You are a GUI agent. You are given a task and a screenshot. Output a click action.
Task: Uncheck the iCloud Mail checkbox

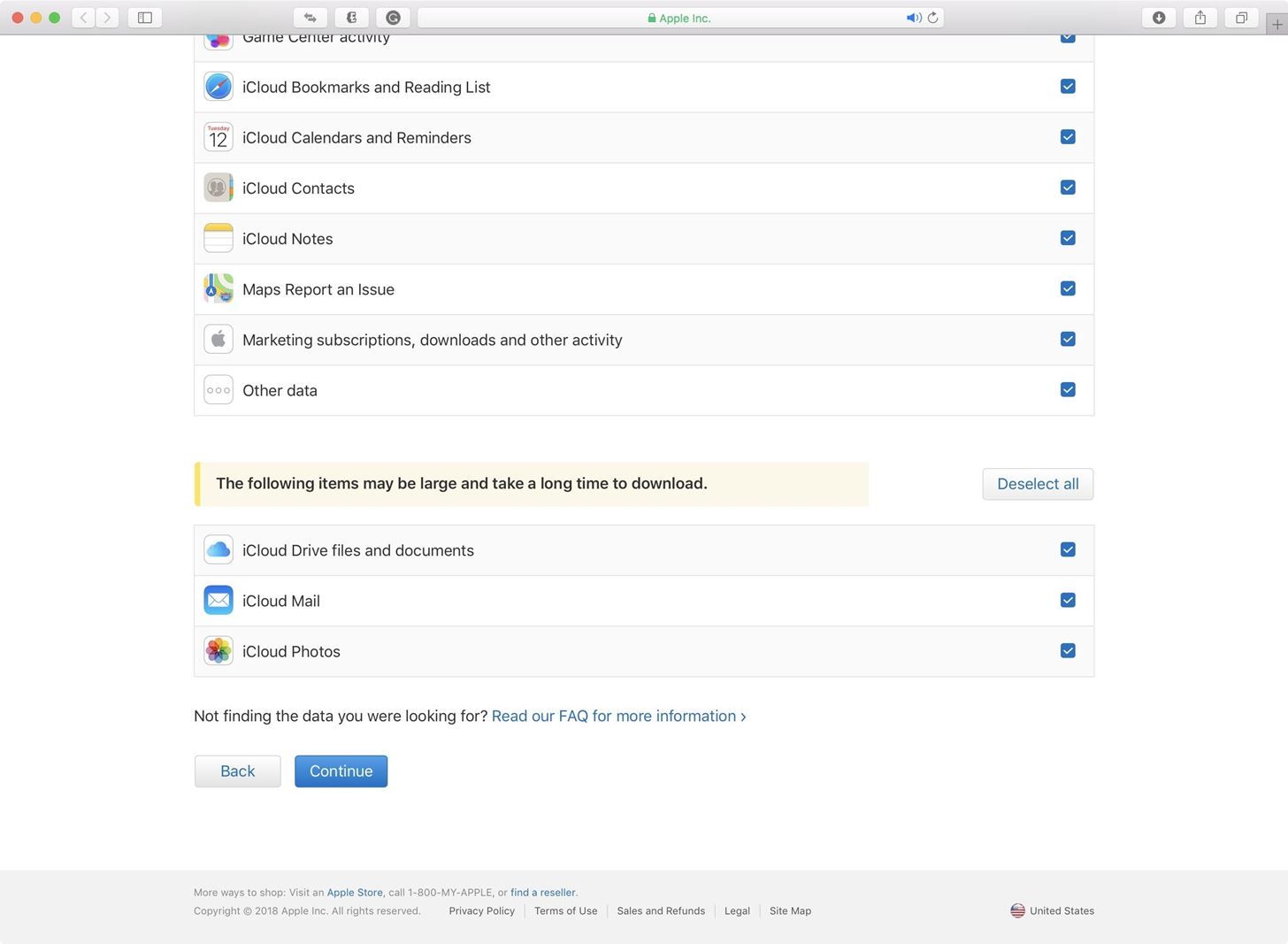click(x=1068, y=600)
